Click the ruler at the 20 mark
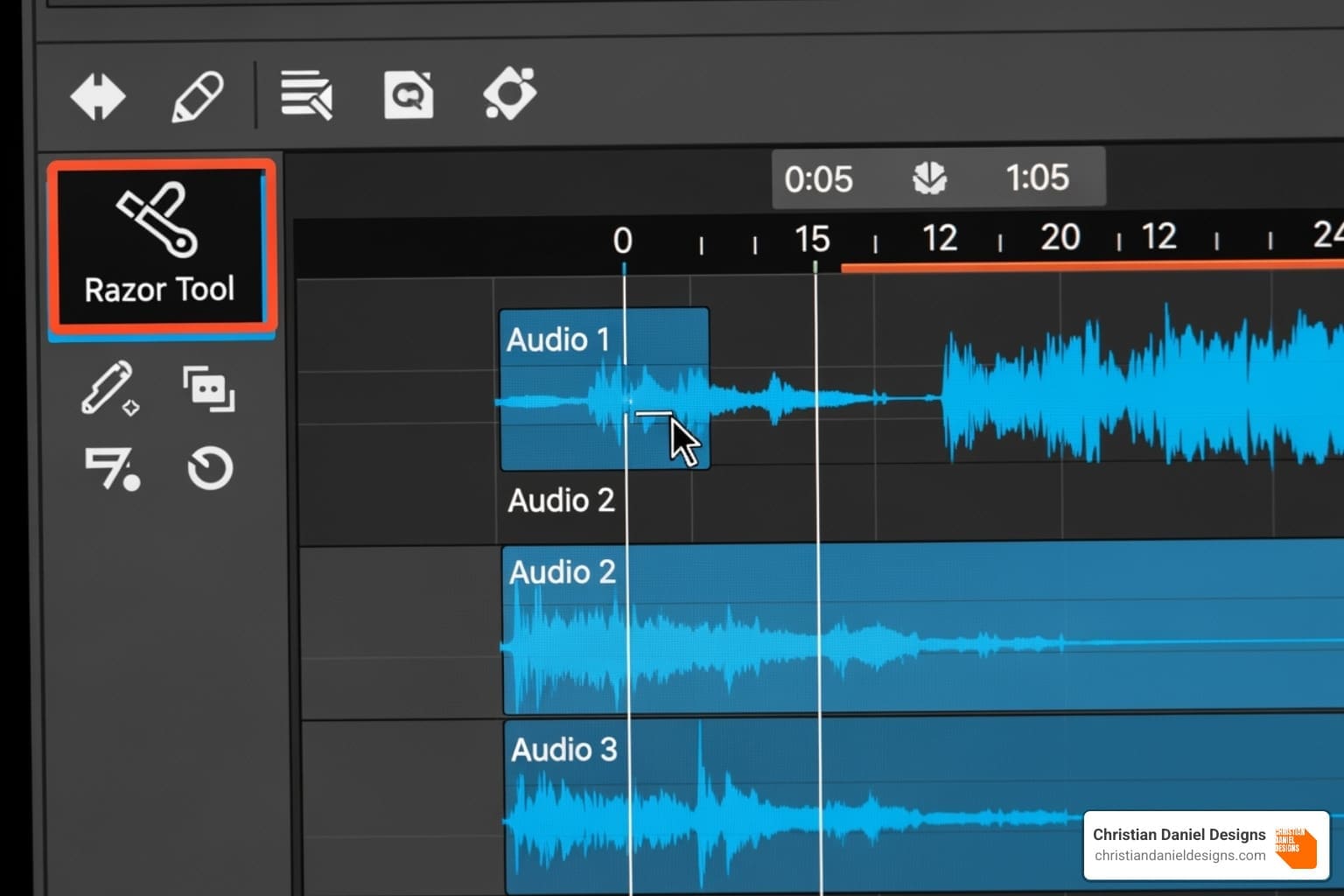Screen dimensions: 1344x896 tap(1060, 238)
